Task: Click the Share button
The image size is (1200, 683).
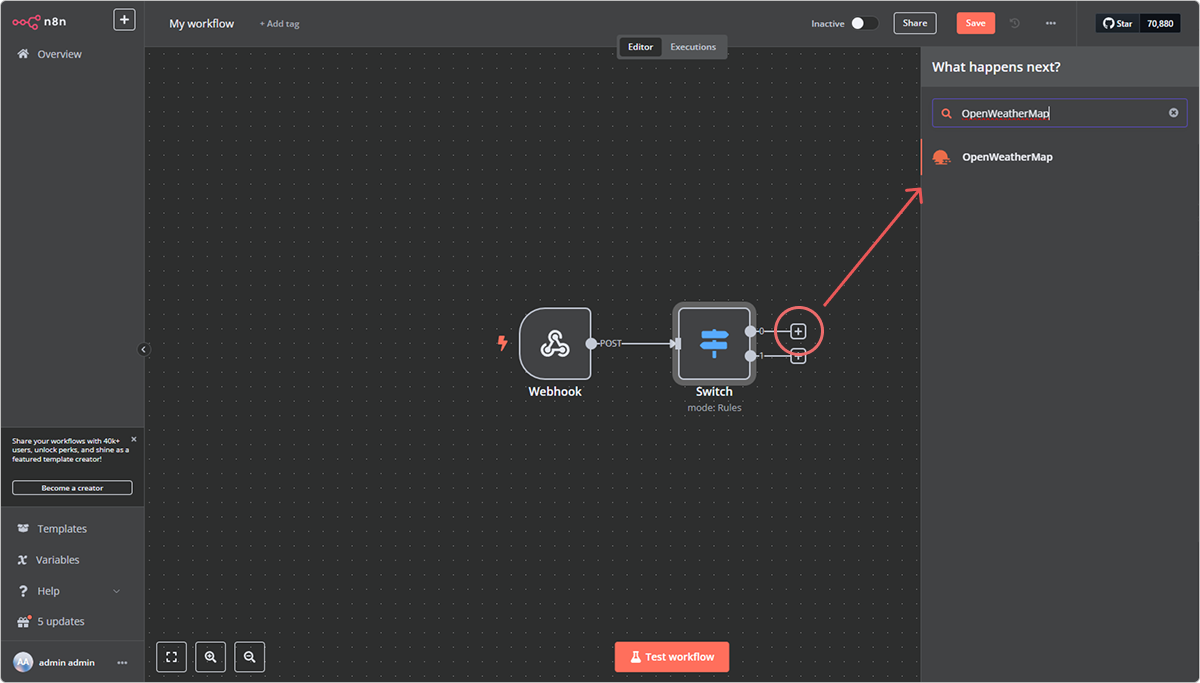Action: tap(915, 23)
